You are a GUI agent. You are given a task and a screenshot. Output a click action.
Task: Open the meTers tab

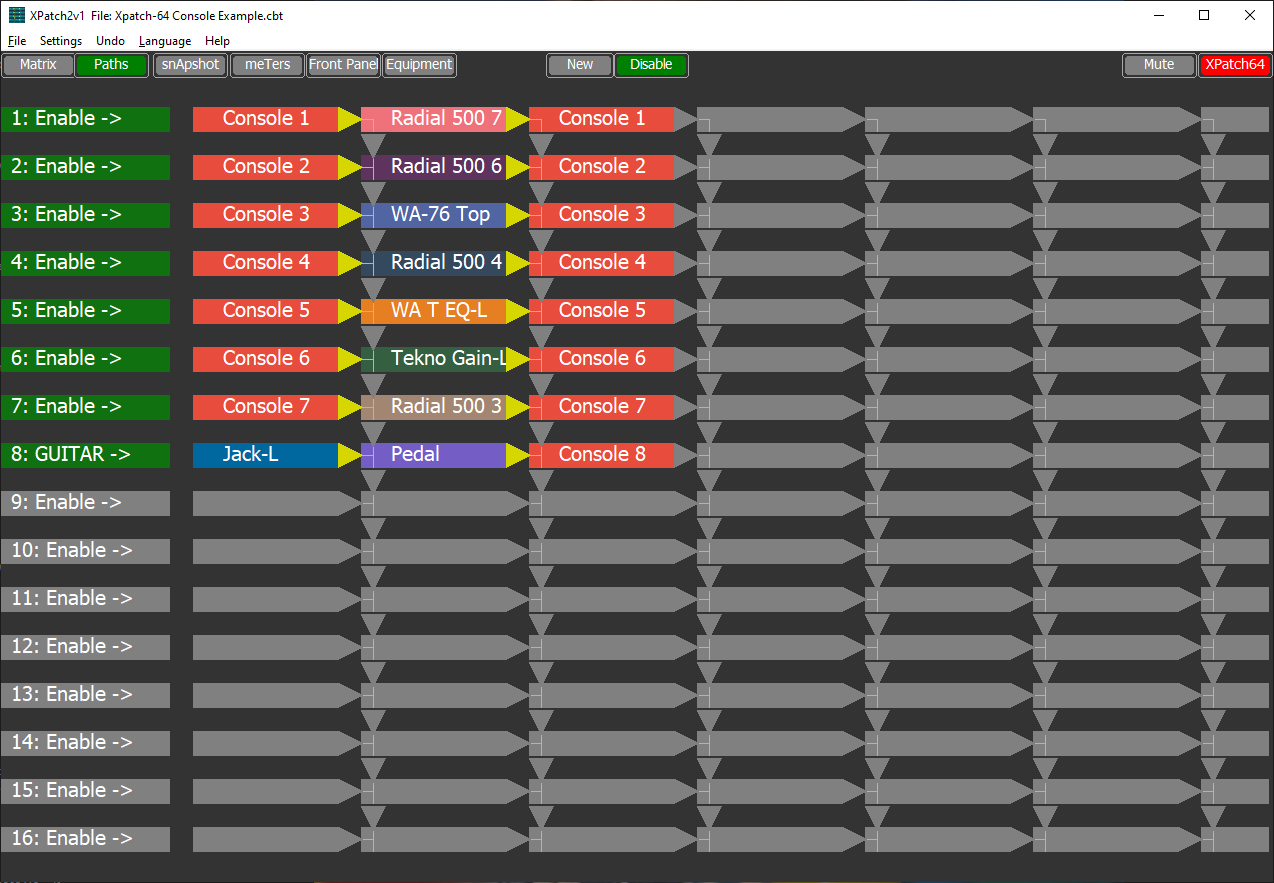pos(267,65)
